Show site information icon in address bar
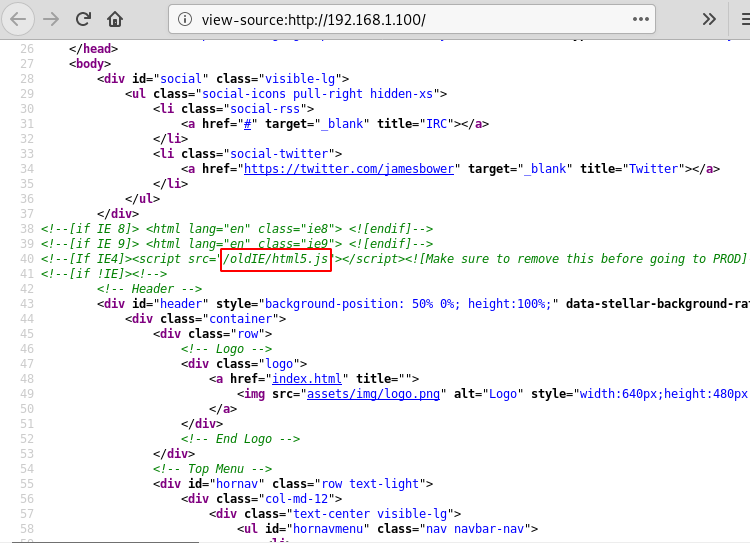Screen dimensions: 750x543 click(x=185, y=20)
